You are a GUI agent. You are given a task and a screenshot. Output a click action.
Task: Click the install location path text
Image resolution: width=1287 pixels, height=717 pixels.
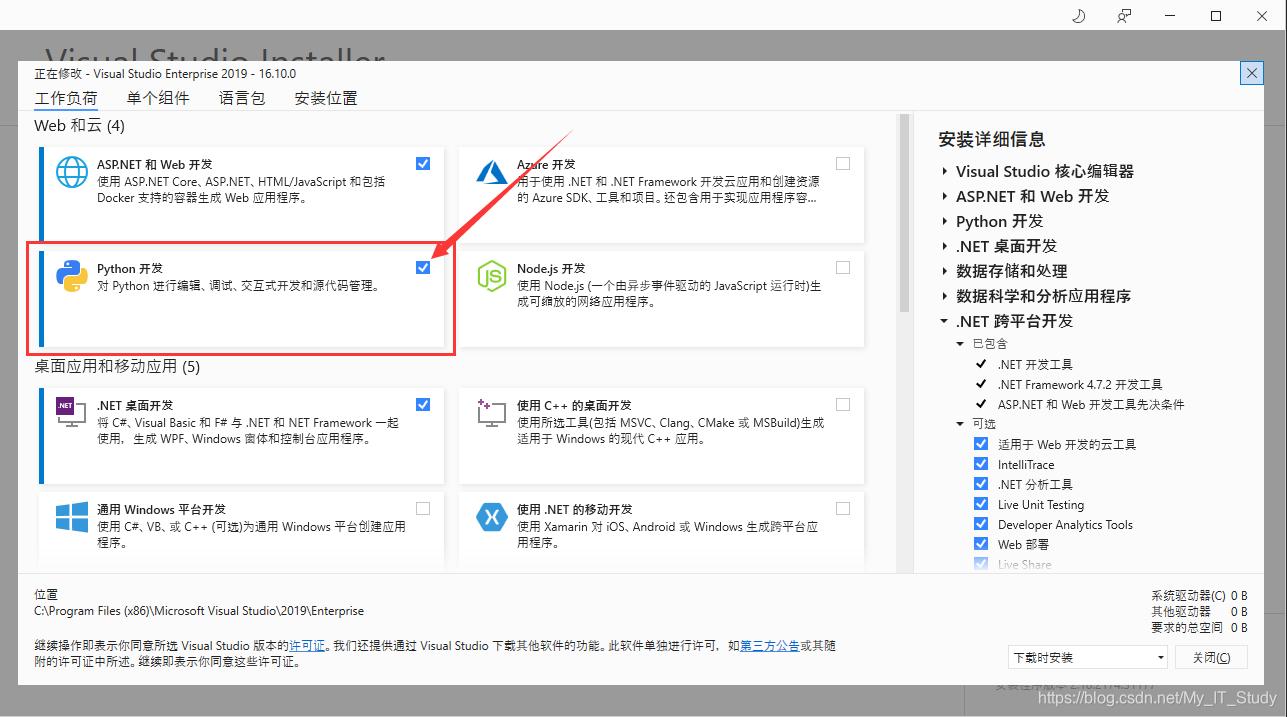(x=199, y=611)
